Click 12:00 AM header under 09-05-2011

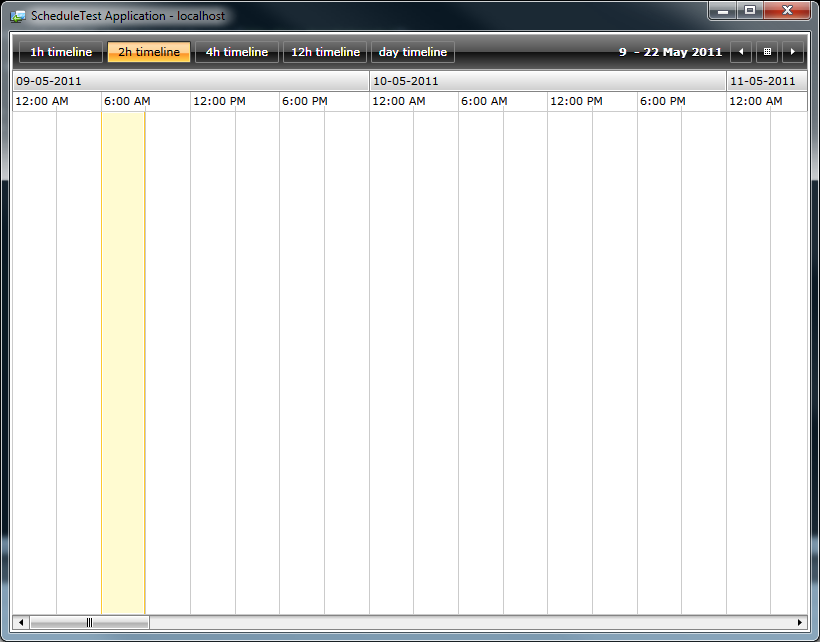click(57, 101)
